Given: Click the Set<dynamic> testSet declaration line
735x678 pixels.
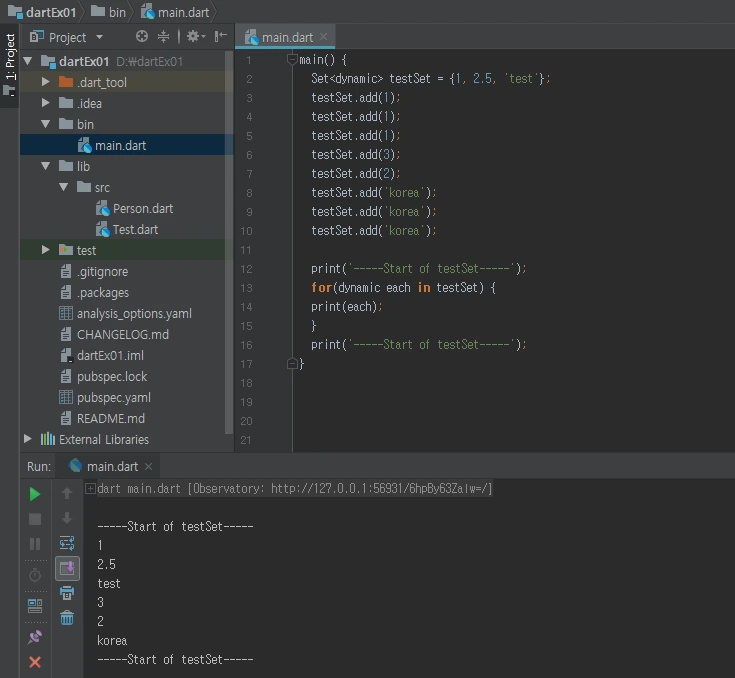Looking at the screenshot, I should 430,78.
